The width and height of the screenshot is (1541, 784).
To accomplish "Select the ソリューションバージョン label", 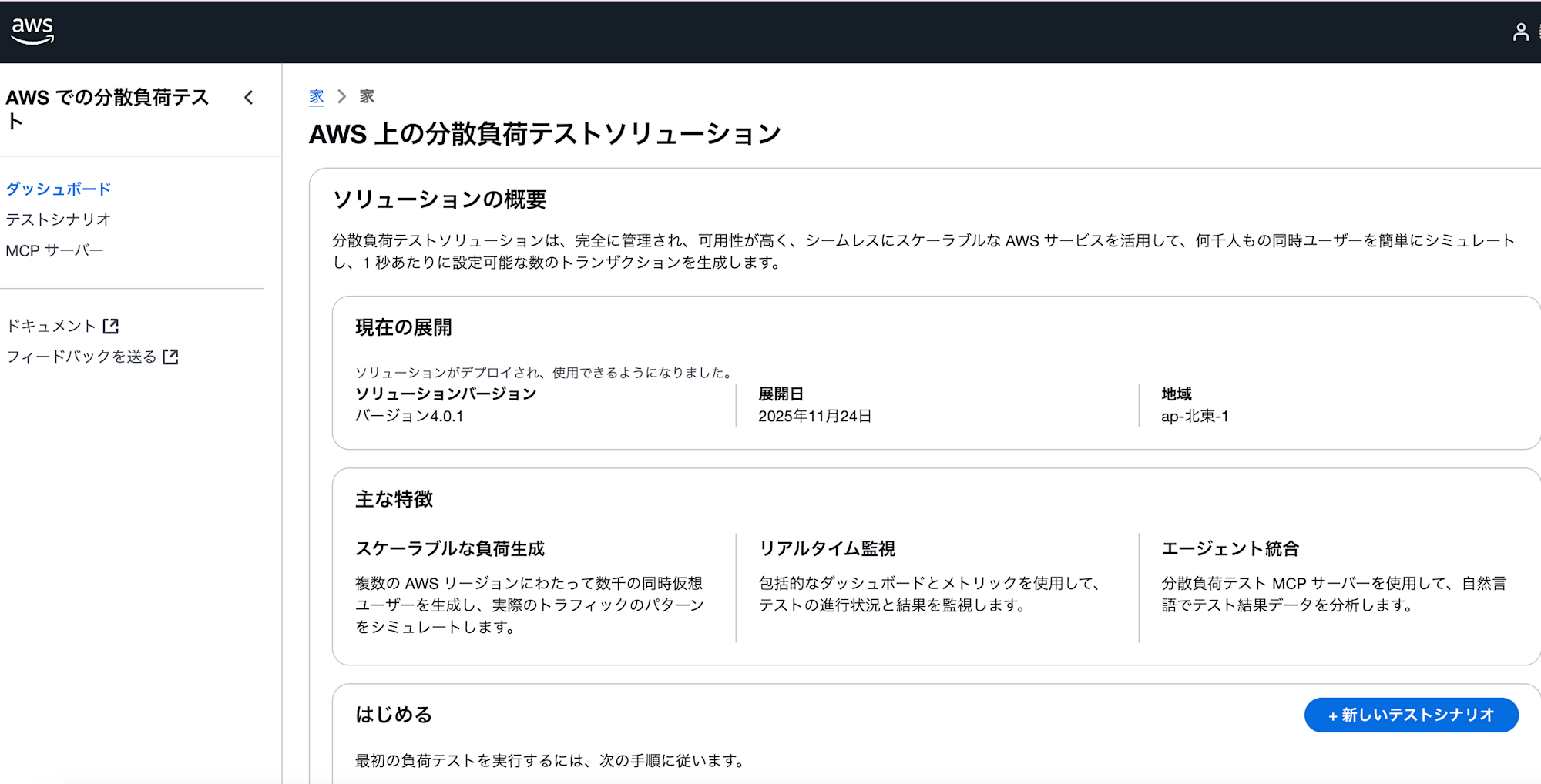I will [x=445, y=394].
